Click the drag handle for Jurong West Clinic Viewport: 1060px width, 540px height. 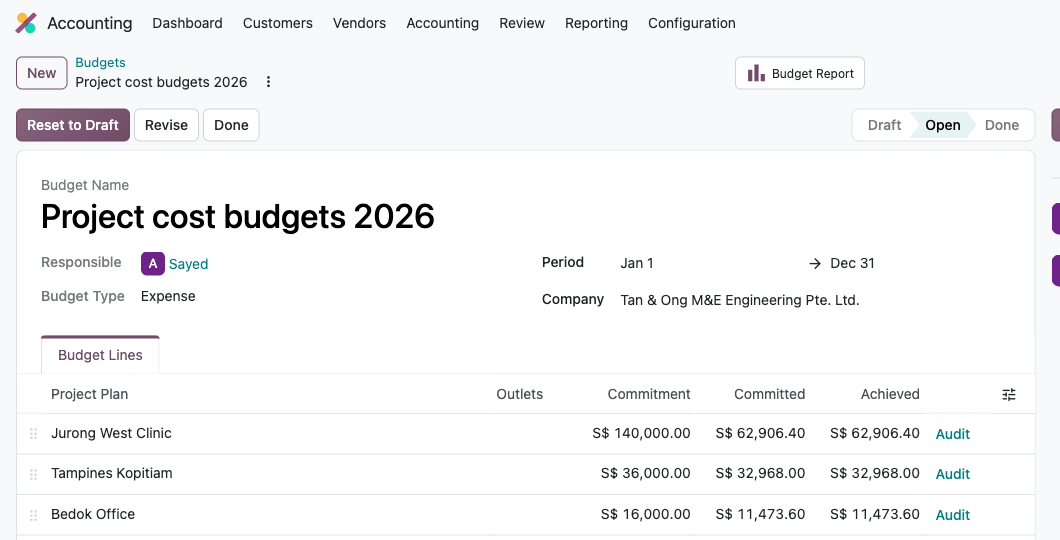33,434
